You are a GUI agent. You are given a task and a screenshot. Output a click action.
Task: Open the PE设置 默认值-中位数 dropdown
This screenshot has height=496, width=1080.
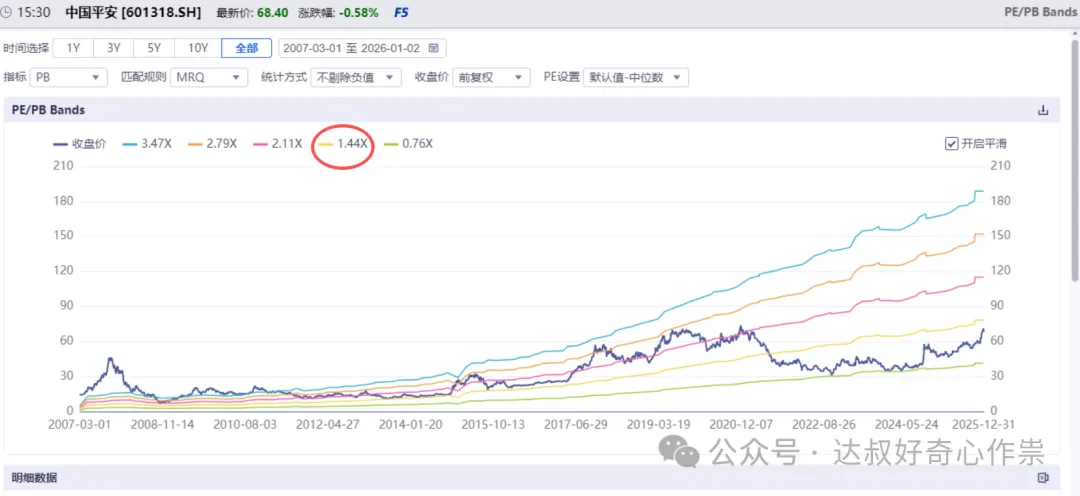(x=636, y=77)
